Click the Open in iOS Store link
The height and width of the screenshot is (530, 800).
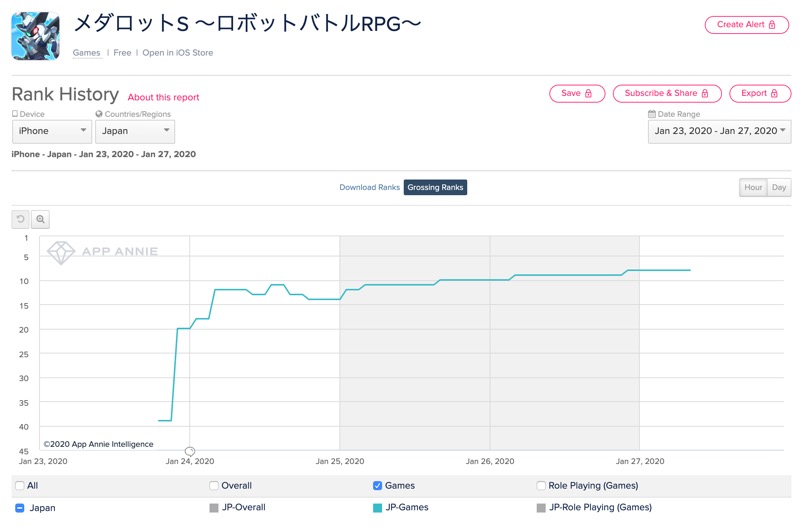click(178, 53)
